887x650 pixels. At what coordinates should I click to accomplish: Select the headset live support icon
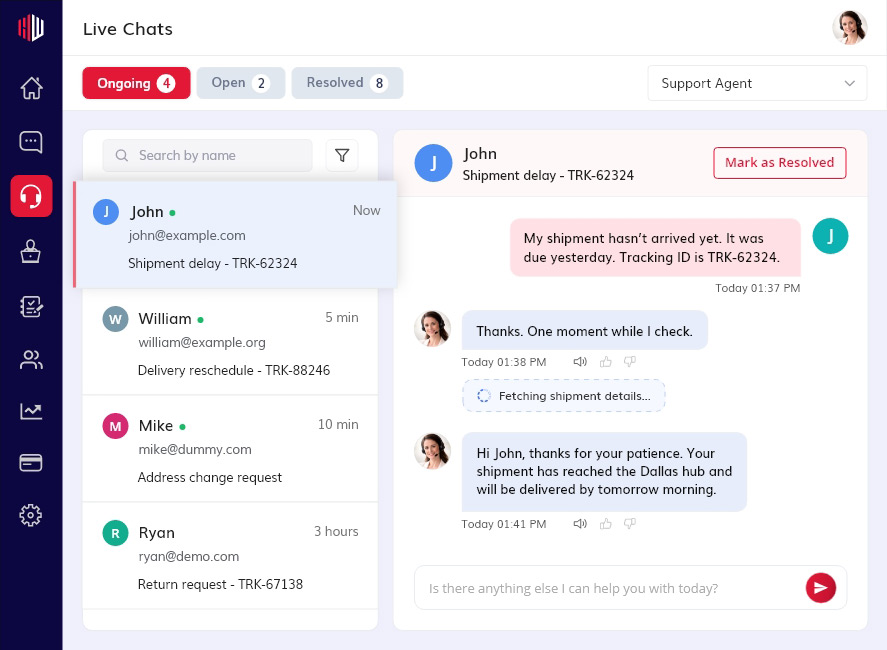coord(31,196)
